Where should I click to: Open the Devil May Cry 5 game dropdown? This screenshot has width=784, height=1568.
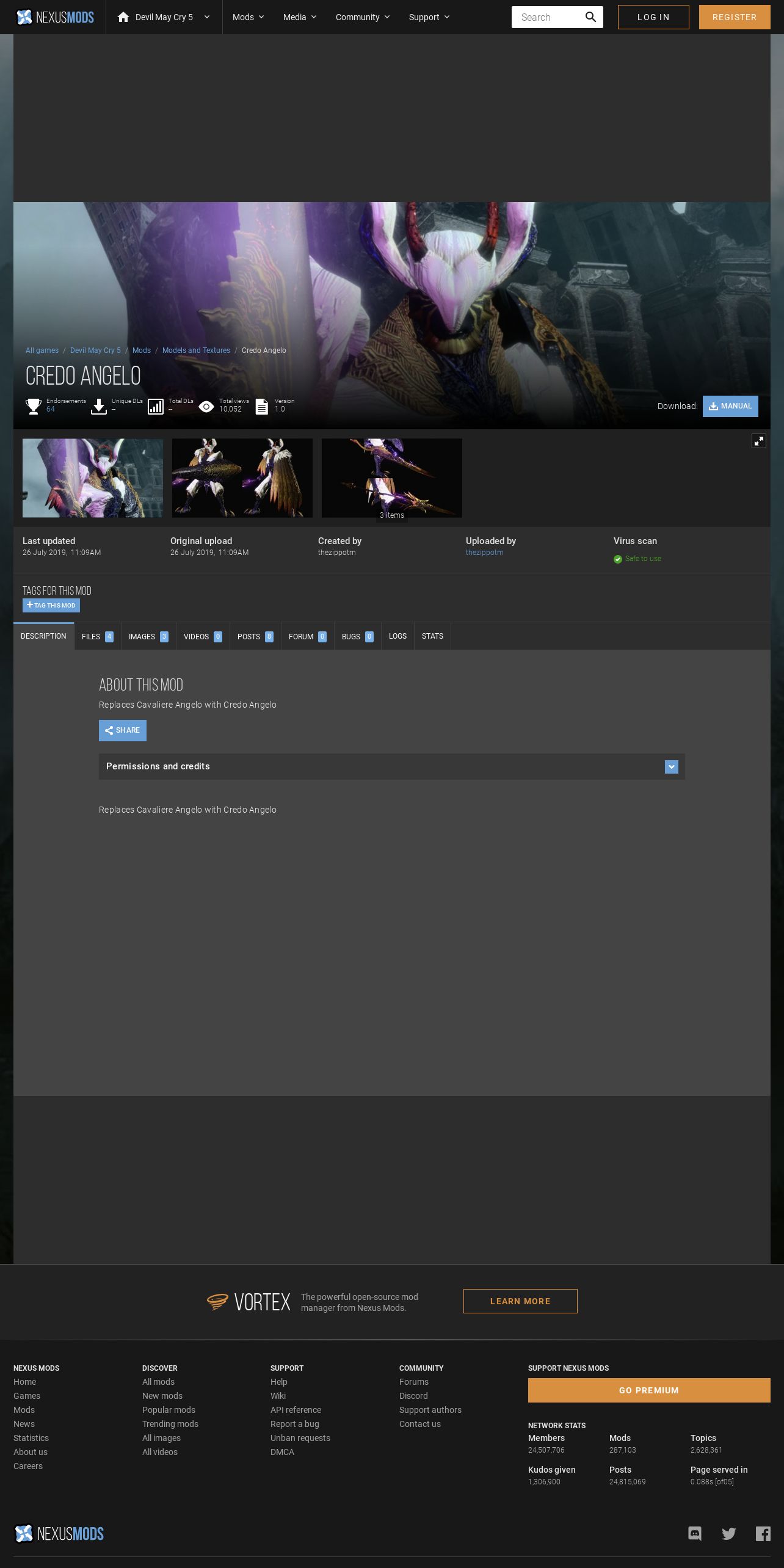164,17
